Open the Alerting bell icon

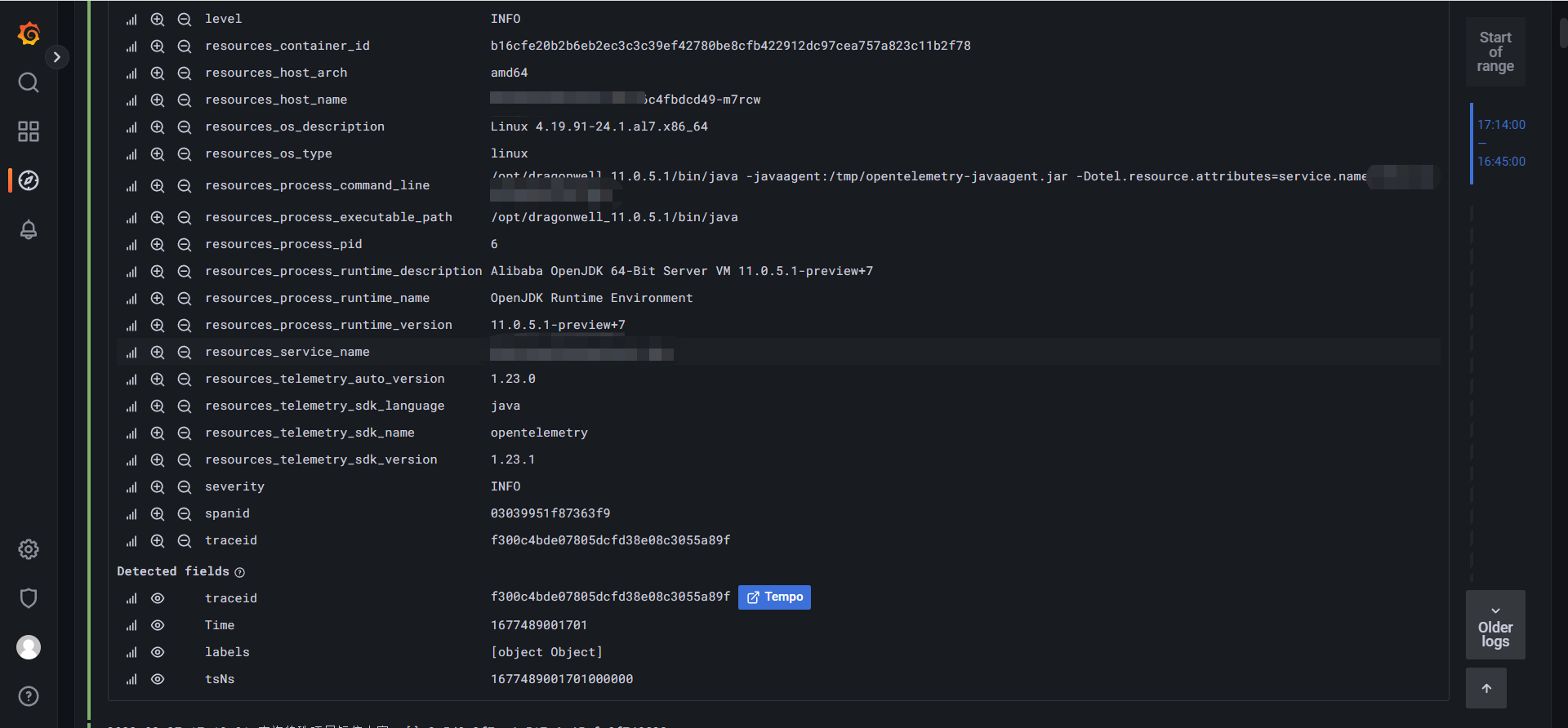29,229
